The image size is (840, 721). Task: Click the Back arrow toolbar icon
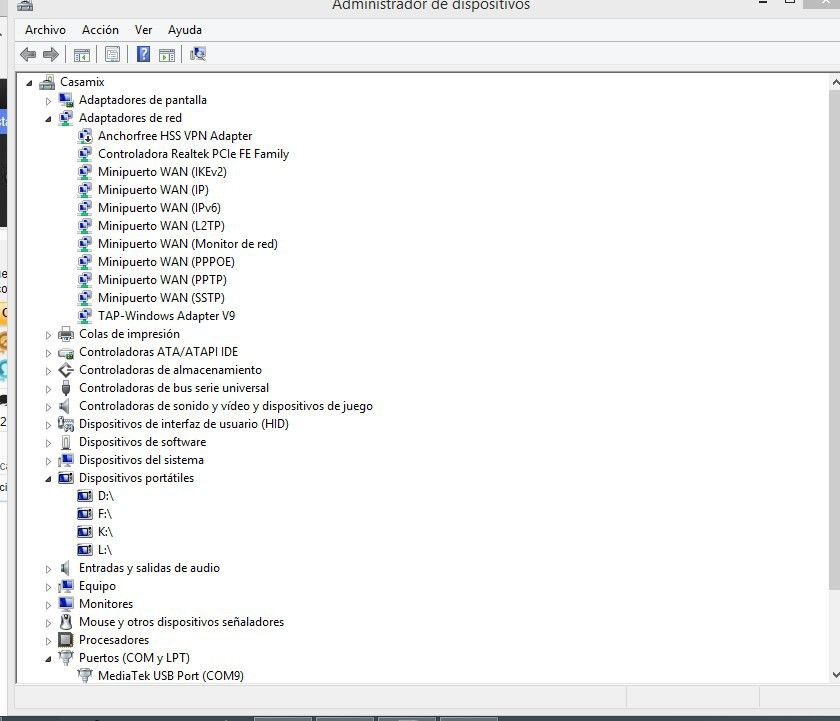(28, 54)
